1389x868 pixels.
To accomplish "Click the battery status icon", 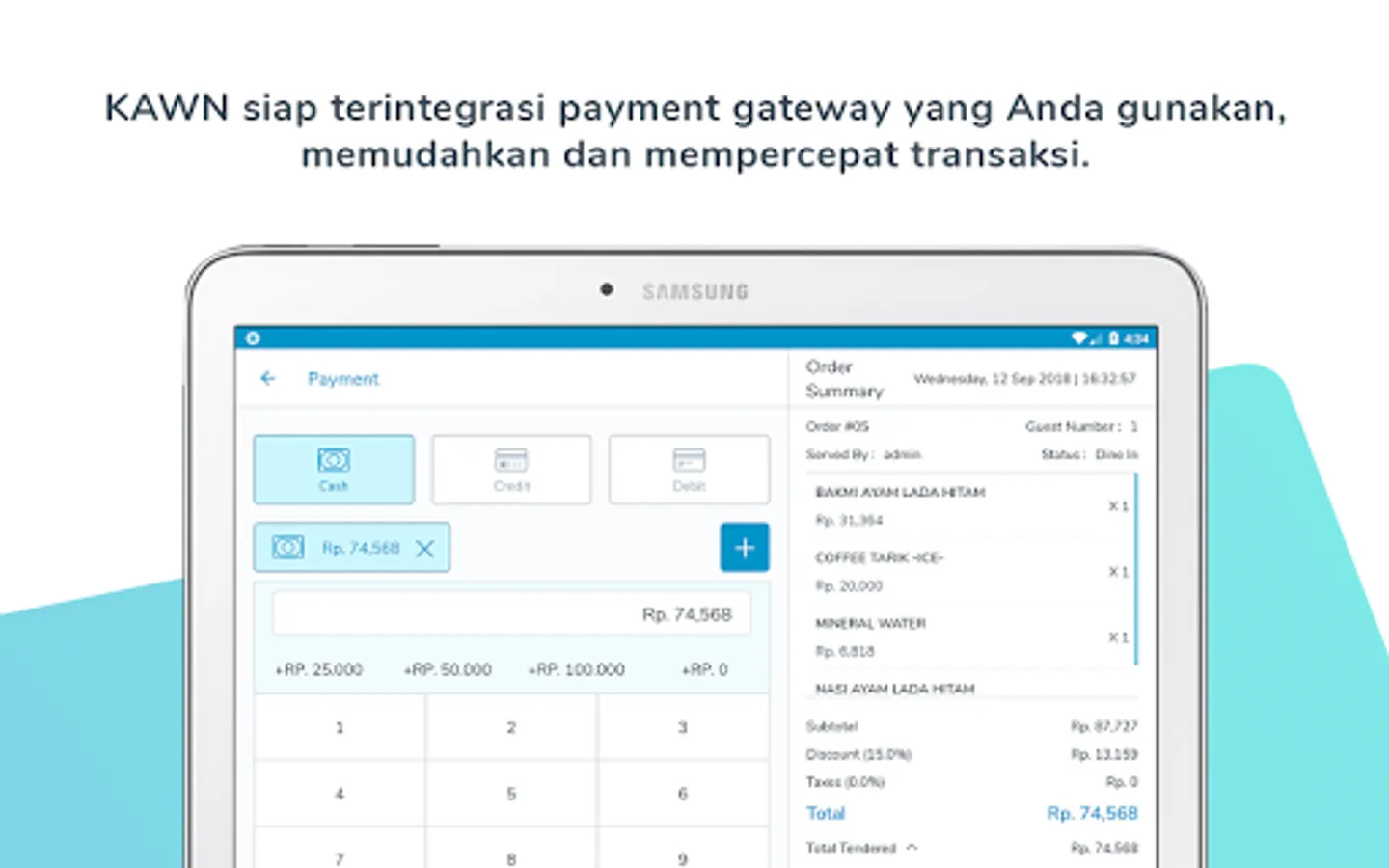I will click(x=1113, y=339).
